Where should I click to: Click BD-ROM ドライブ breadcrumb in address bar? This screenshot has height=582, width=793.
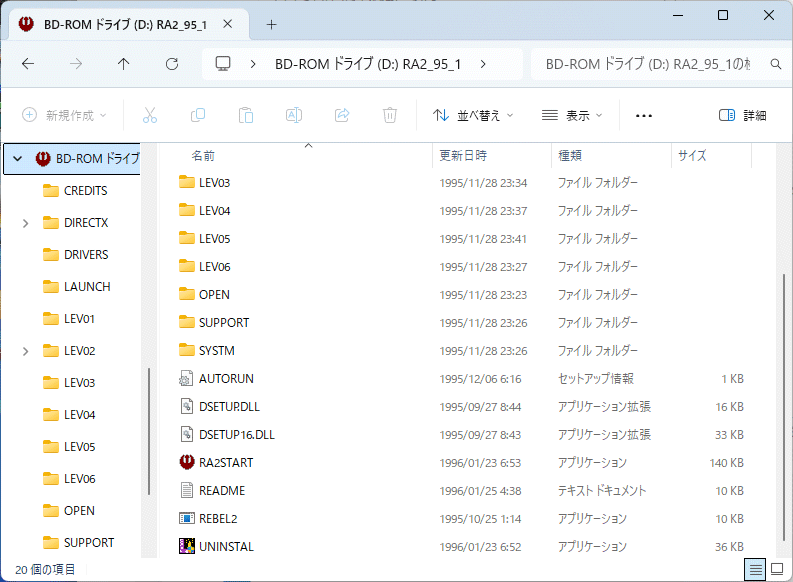[x=368, y=64]
